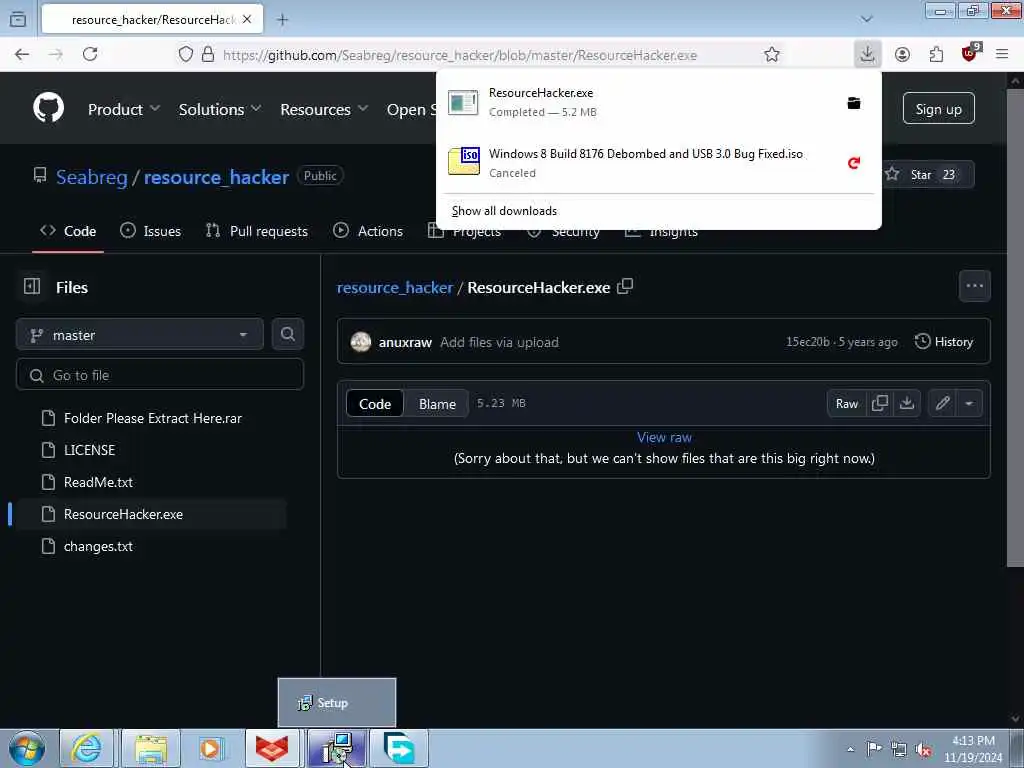The height and width of the screenshot is (768, 1024).
Task: Collapse the Files side panel
Action: pos(32,286)
